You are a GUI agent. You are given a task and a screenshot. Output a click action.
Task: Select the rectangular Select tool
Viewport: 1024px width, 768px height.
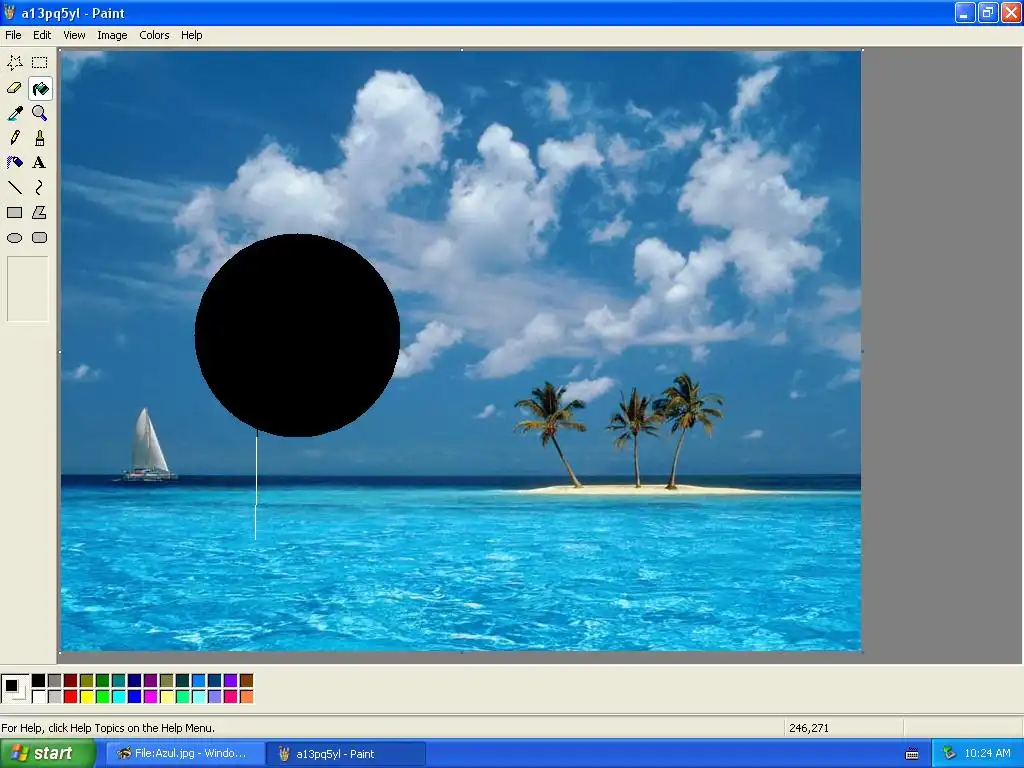(x=40, y=63)
